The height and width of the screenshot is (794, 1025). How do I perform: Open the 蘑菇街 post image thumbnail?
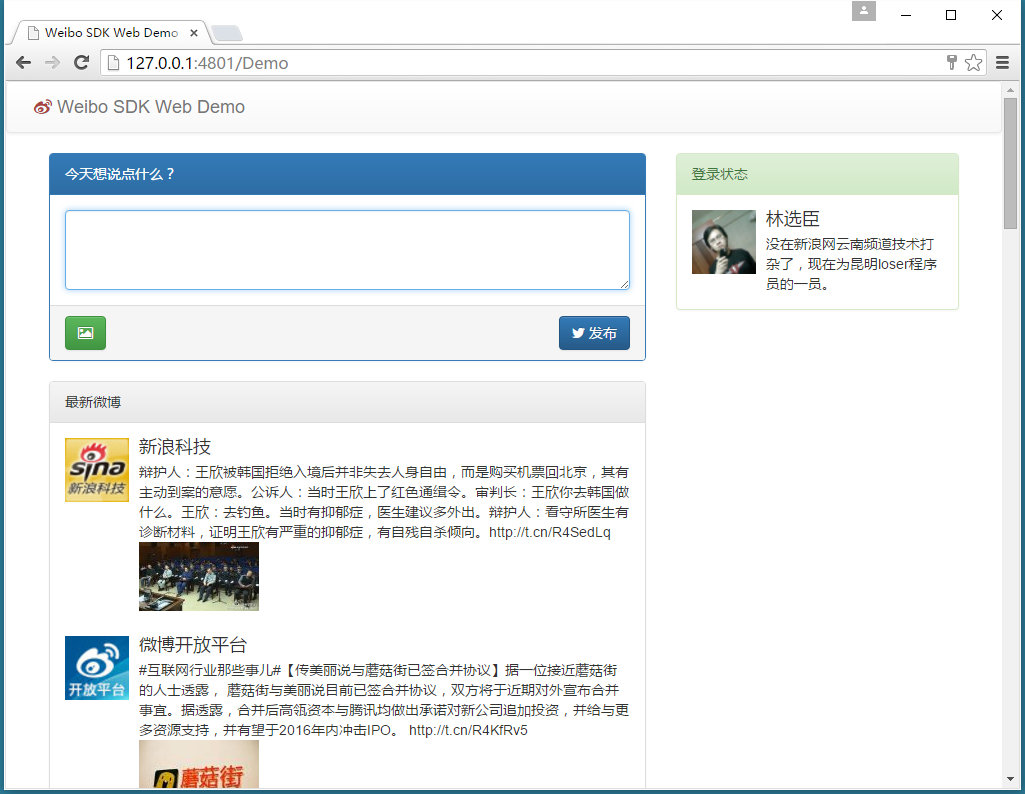199,764
